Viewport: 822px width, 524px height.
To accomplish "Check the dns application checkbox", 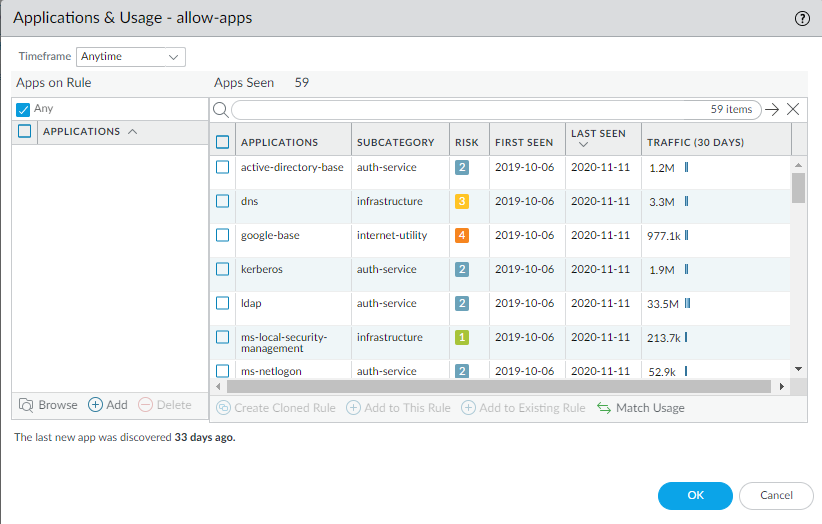I will tap(223, 201).
